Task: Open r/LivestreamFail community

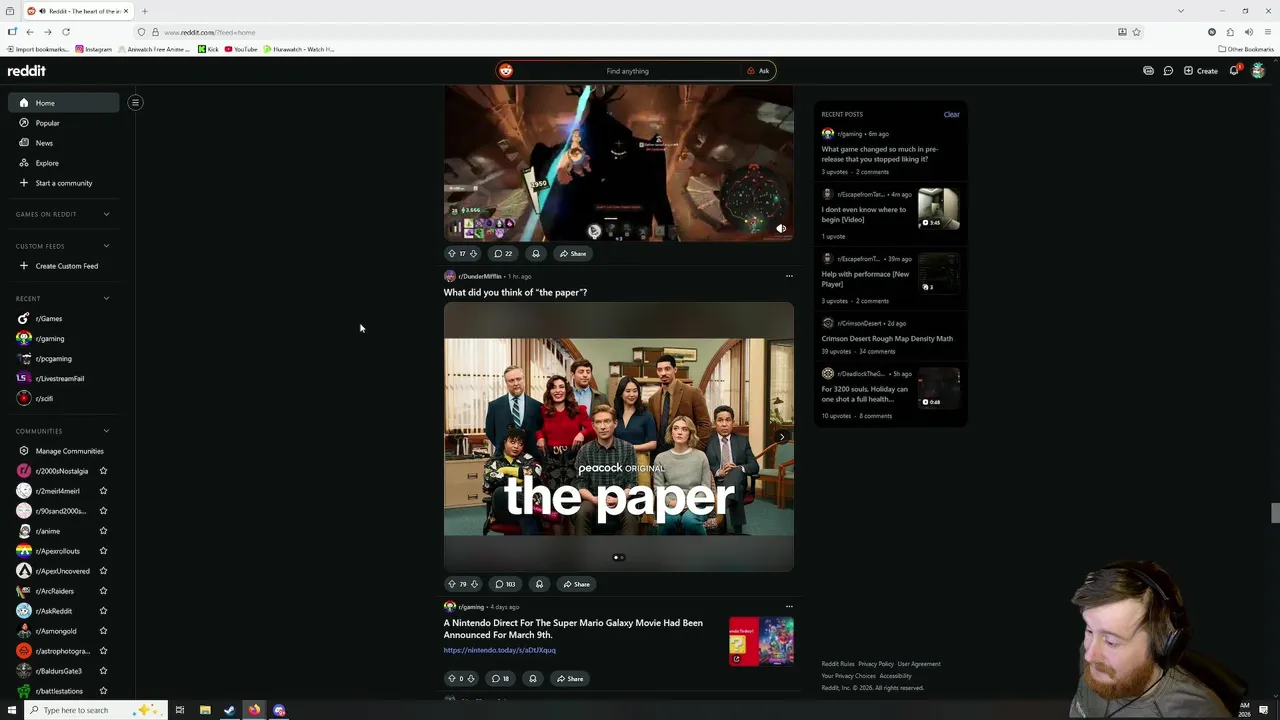Action: (x=59, y=378)
